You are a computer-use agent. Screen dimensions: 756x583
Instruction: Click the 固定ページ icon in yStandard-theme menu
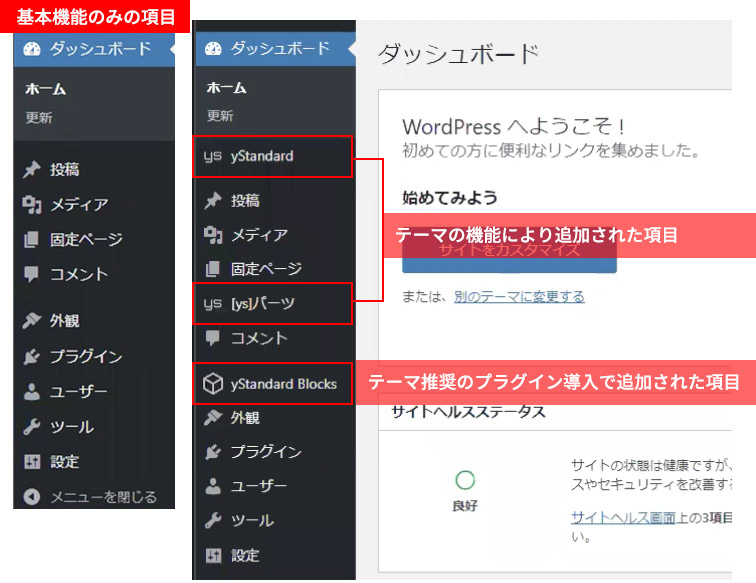(213, 269)
